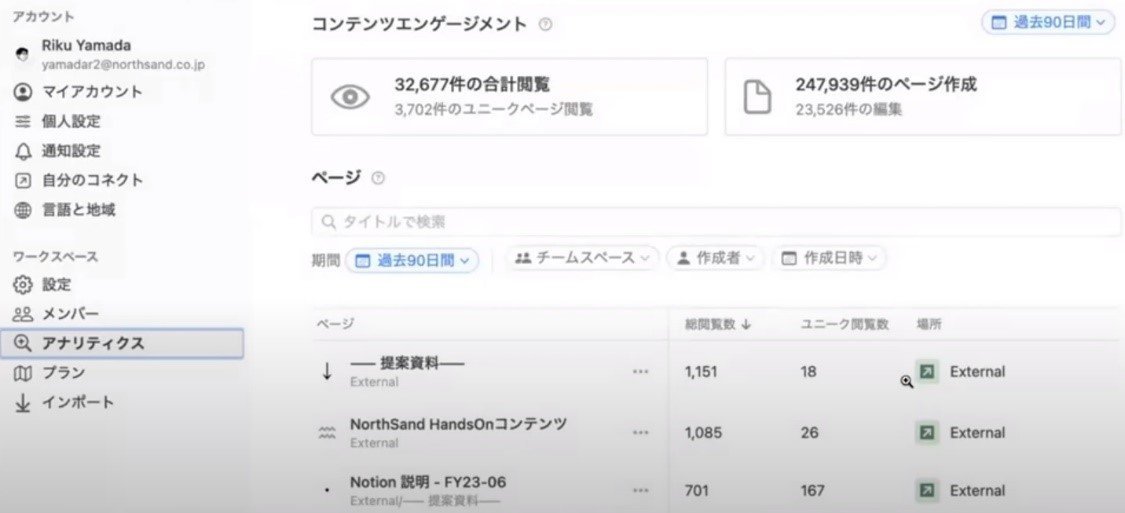Open the 作成者 filter dropdown

coord(715,258)
